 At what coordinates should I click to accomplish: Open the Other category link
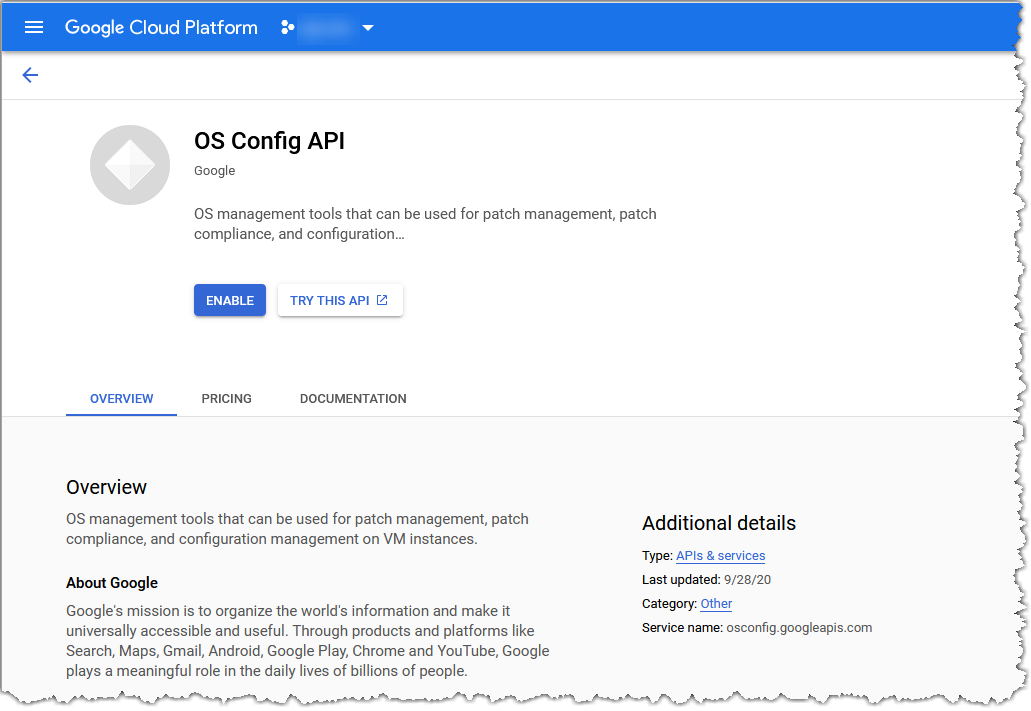pyautogui.click(x=716, y=604)
